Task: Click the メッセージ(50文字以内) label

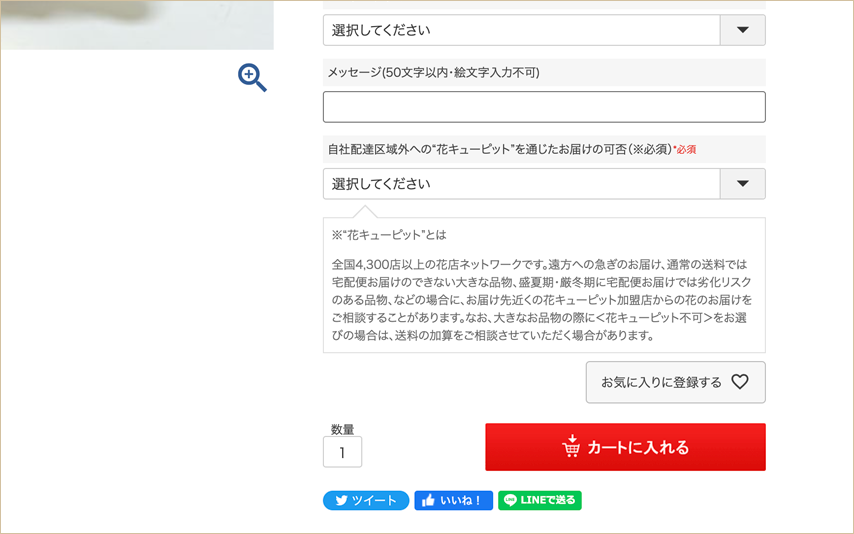Action: [433, 73]
